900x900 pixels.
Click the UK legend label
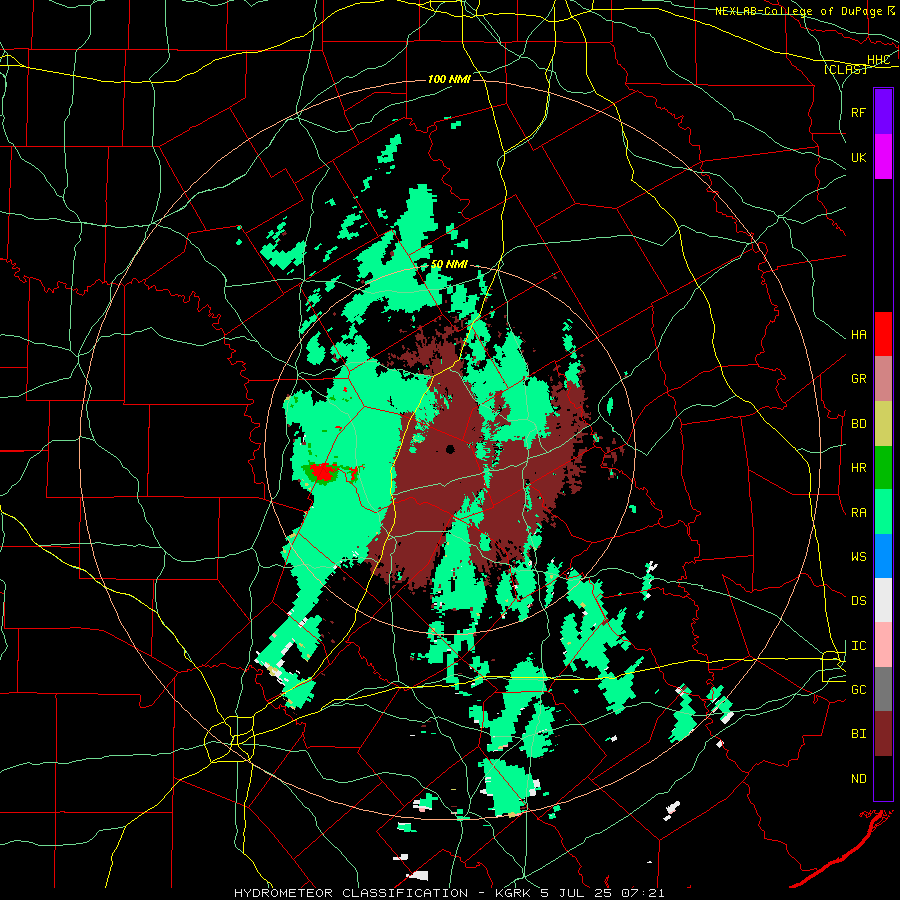(x=858, y=158)
